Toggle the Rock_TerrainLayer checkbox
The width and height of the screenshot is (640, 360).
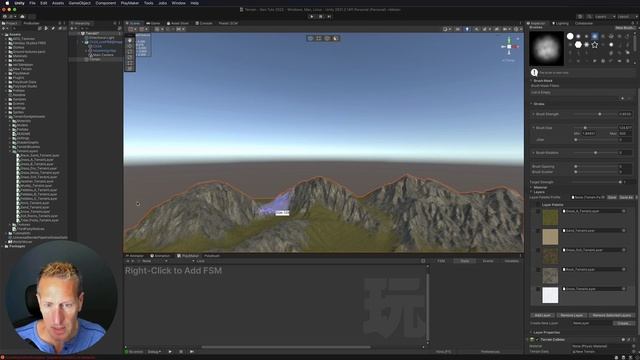[x=538, y=270]
